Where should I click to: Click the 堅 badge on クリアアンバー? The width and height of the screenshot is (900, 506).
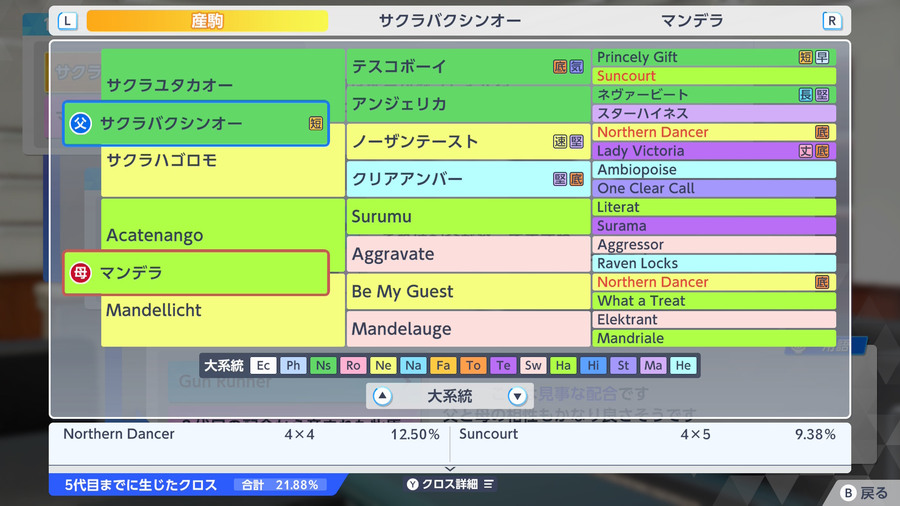[x=560, y=179]
